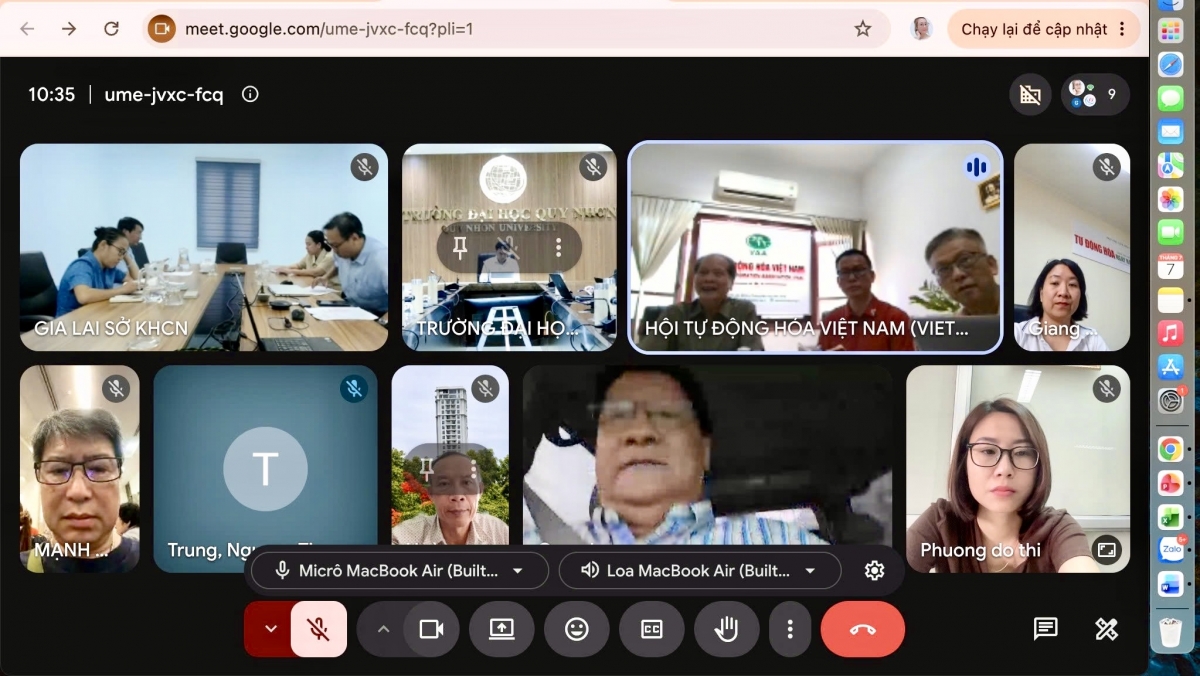1200x676 pixels.
Task: Toggle camera on or off
Action: pyautogui.click(x=431, y=629)
